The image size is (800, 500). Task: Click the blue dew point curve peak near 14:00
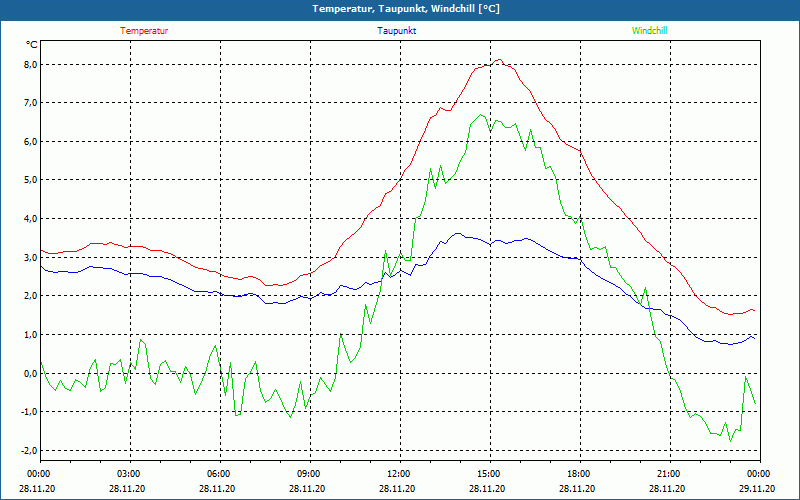pos(458,233)
